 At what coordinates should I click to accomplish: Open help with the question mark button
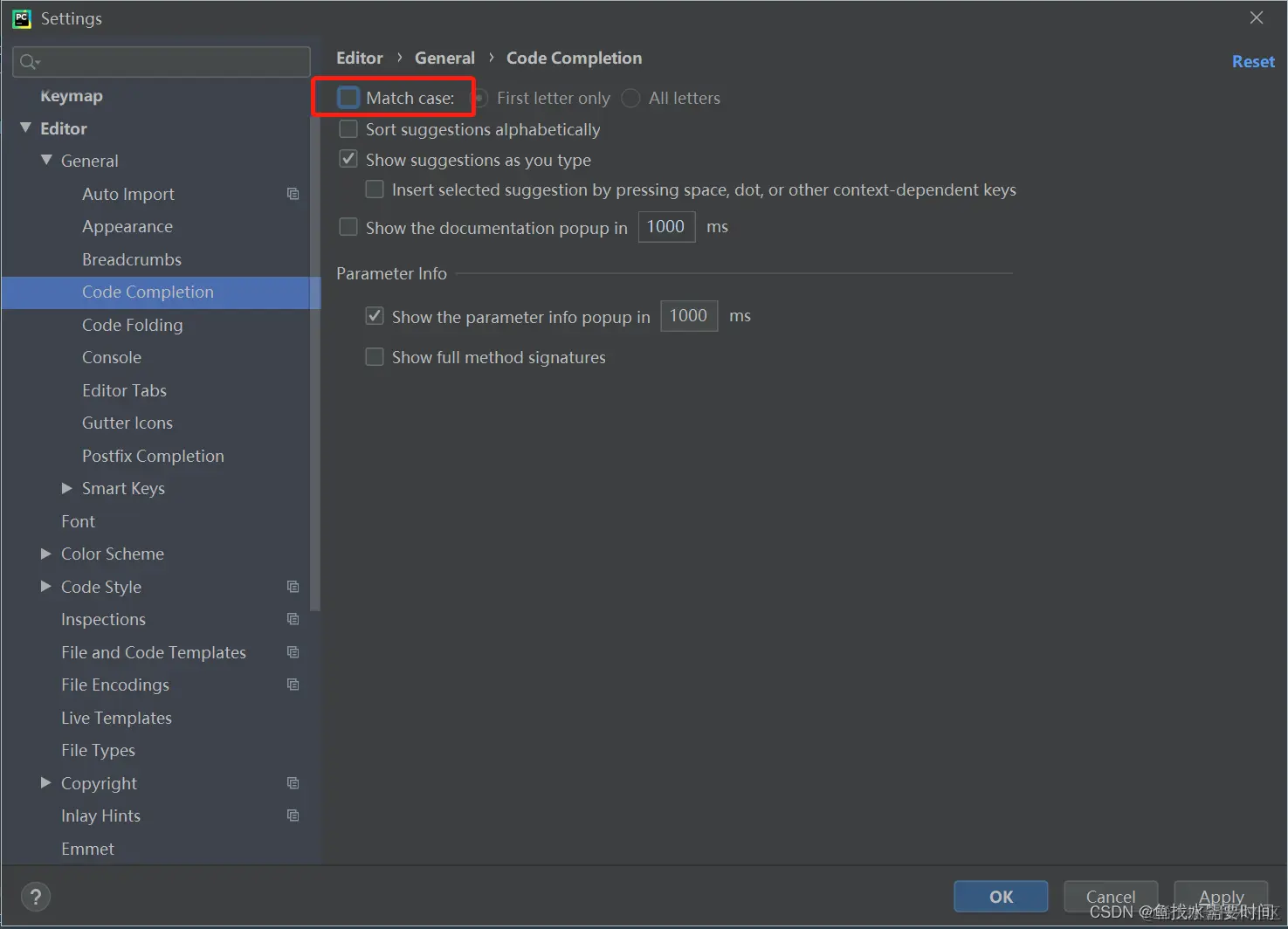(x=36, y=897)
